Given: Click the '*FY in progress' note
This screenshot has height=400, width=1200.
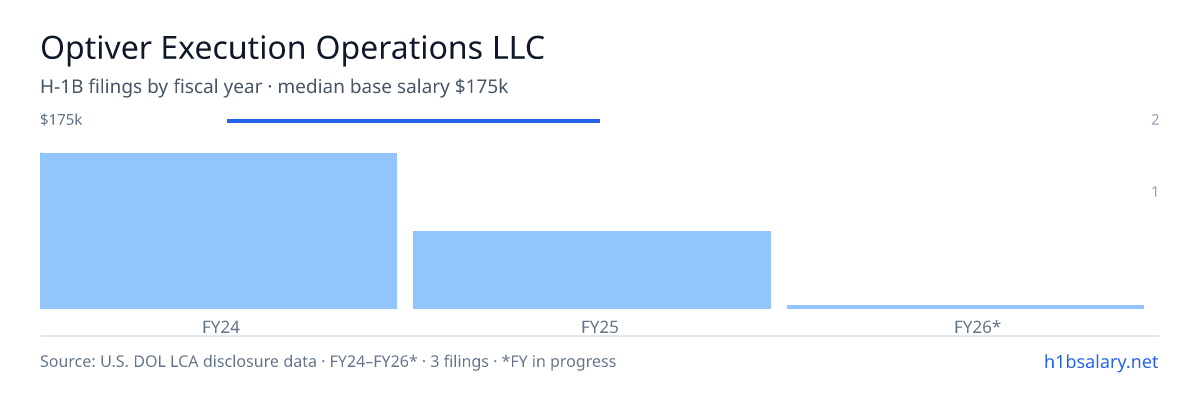Looking at the screenshot, I should pos(555,361).
